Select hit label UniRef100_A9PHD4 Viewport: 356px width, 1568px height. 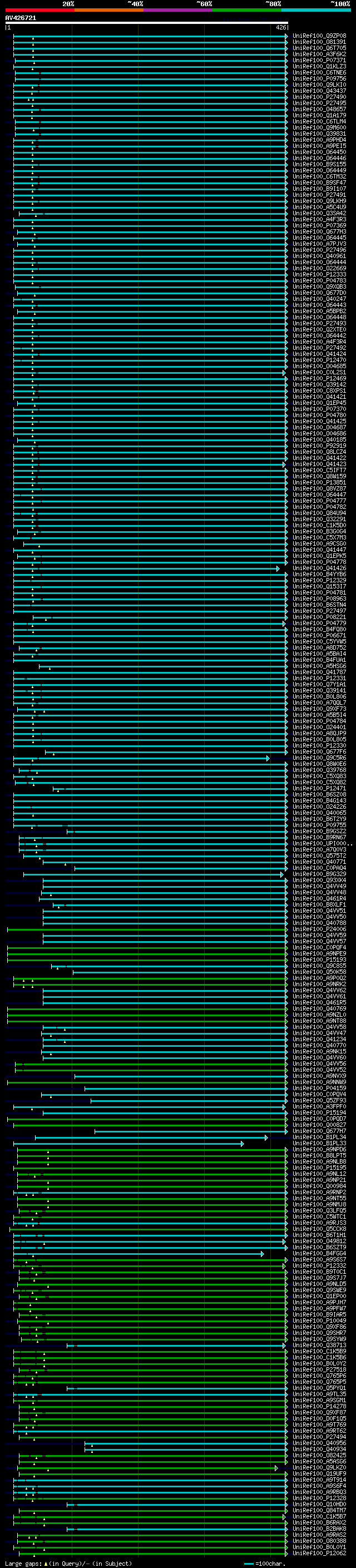coord(319,140)
